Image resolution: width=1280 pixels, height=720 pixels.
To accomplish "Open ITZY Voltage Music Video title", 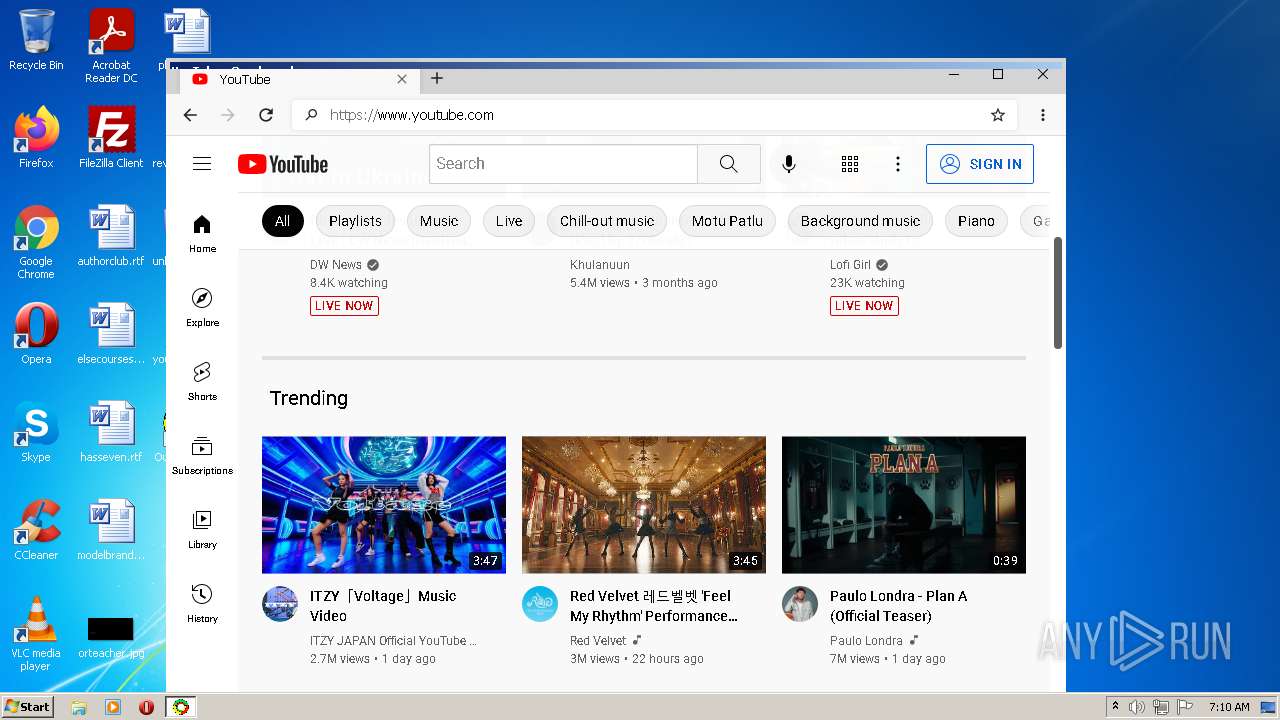I will (383, 606).
